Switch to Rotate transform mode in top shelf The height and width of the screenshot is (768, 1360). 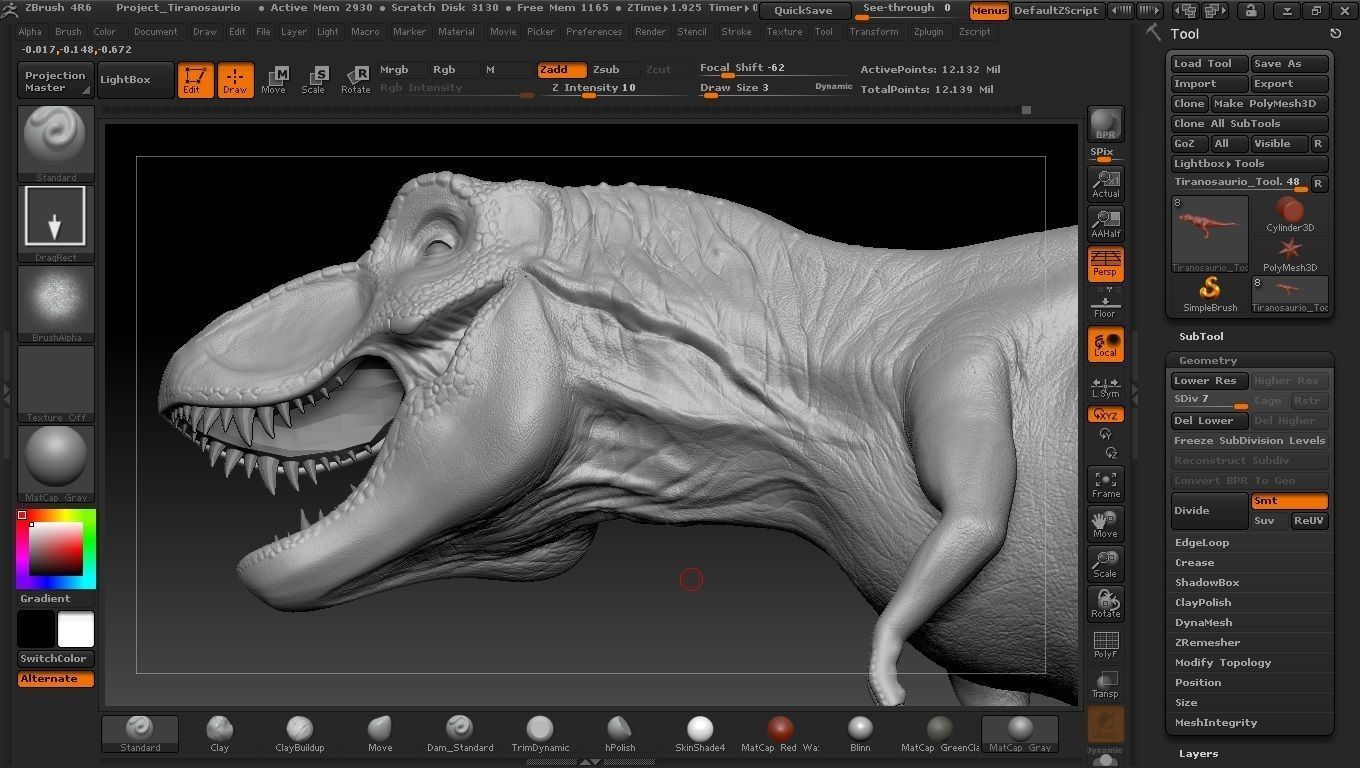pos(355,80)
